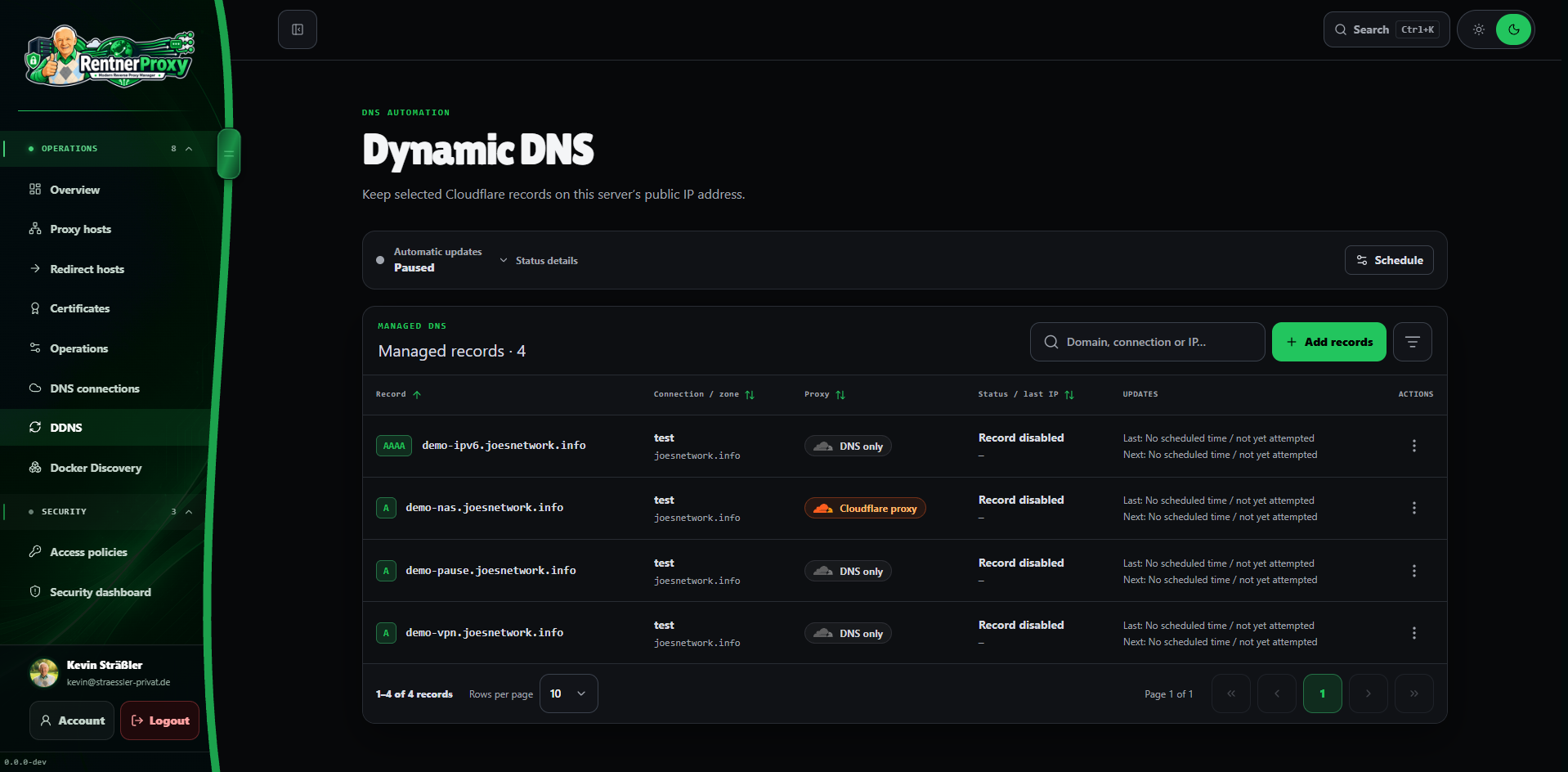This screenshot has width=1568, height=772.
Task: Click DNS only badge for demo-pause
Action: pos(848,572)
